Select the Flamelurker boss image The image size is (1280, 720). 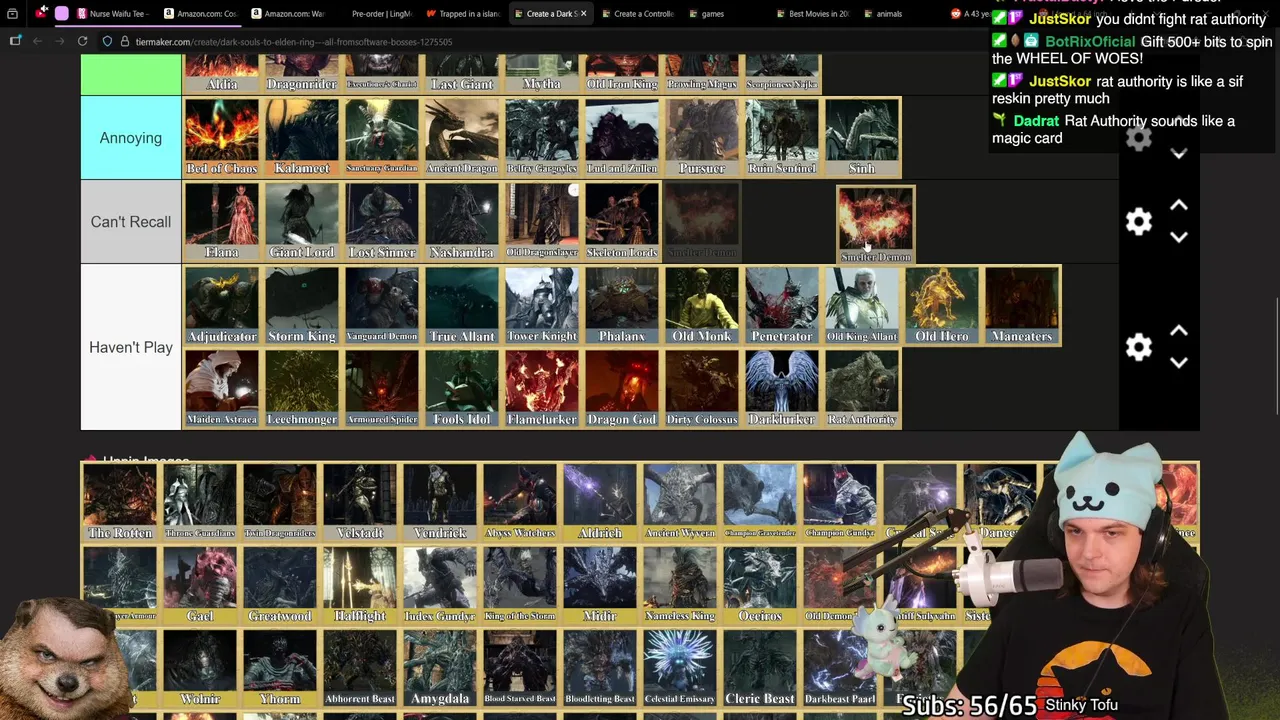[x=541, y=388]
